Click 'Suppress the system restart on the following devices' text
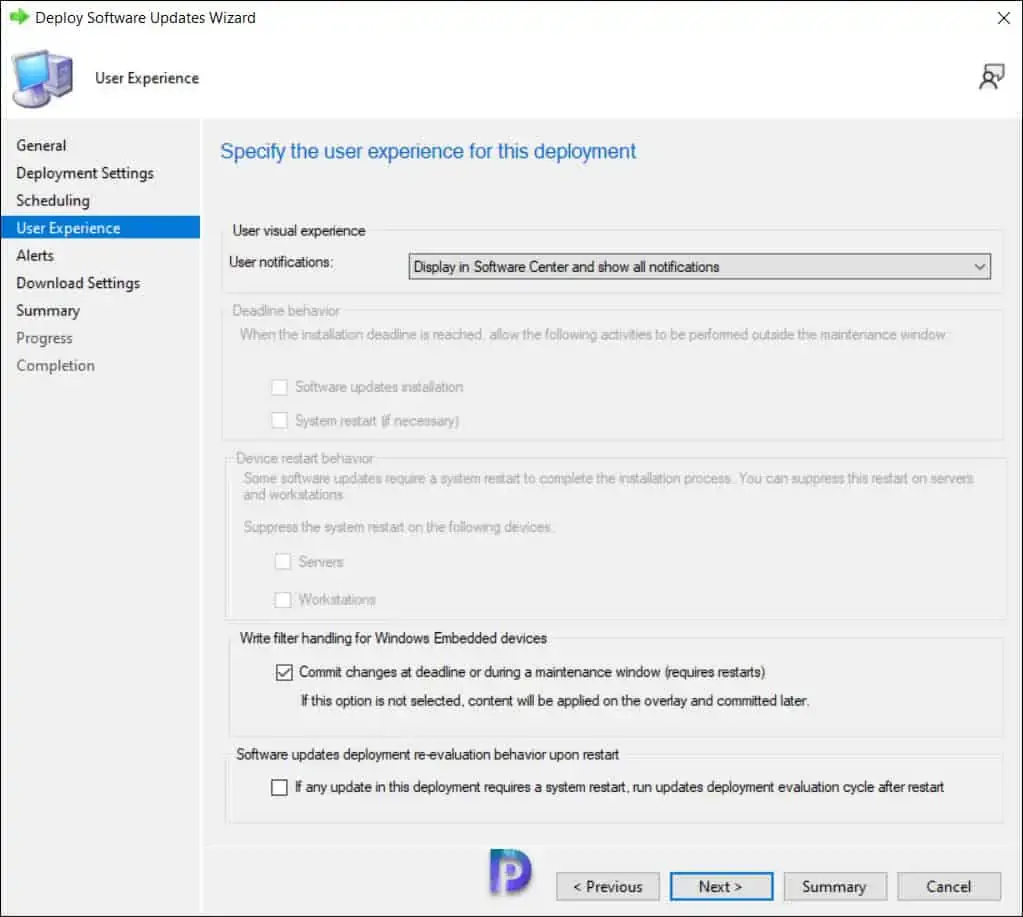The height and width of the screenshot is (917, 1023). [397, 527]
